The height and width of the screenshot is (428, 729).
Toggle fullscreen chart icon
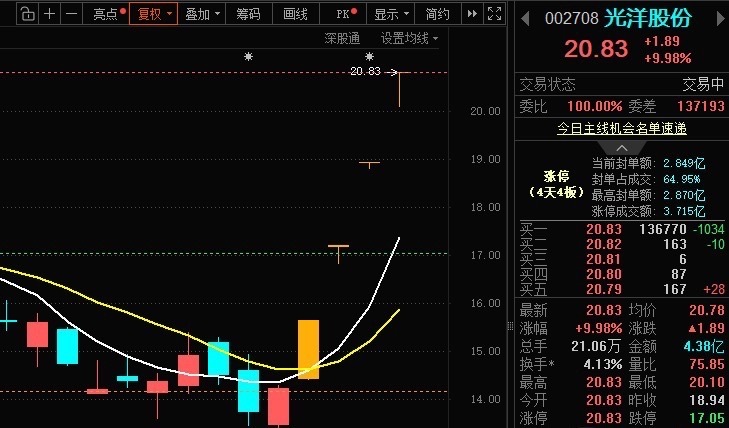pyautogui.click(x=494, y=13)
